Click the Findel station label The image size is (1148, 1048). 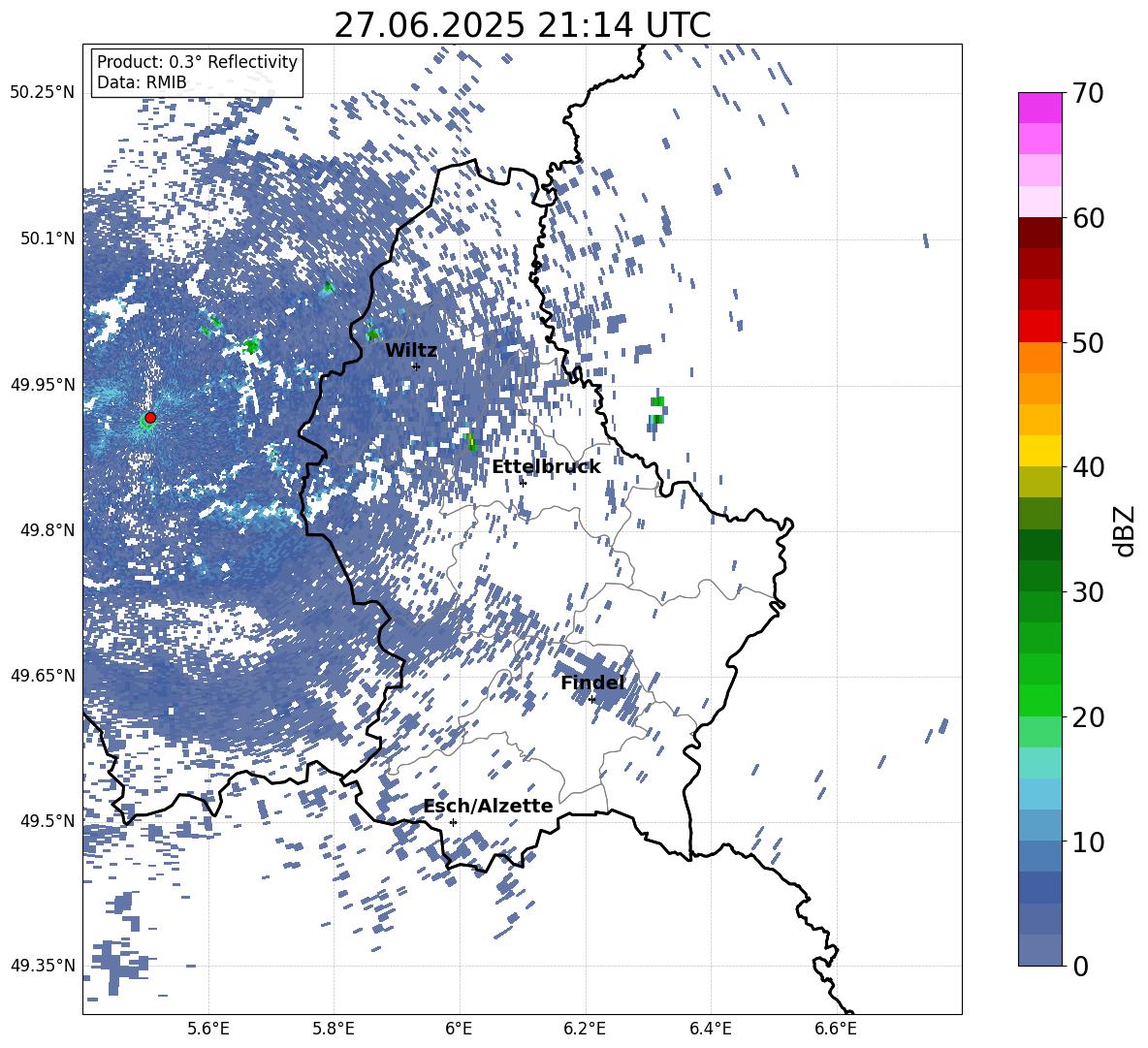tap(592, 683)
